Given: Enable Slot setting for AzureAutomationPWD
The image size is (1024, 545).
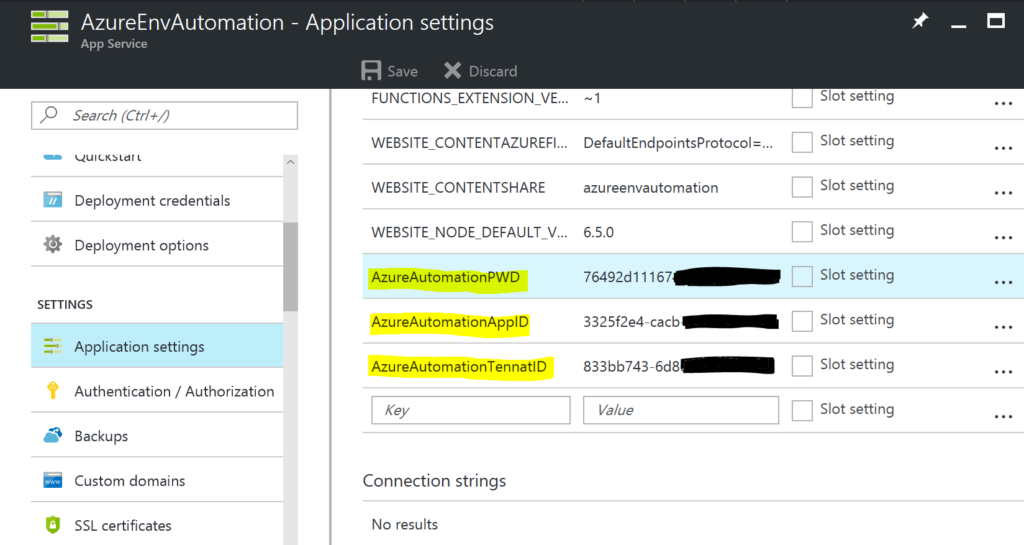Looking at the screenshot, I should coord(802,276).
